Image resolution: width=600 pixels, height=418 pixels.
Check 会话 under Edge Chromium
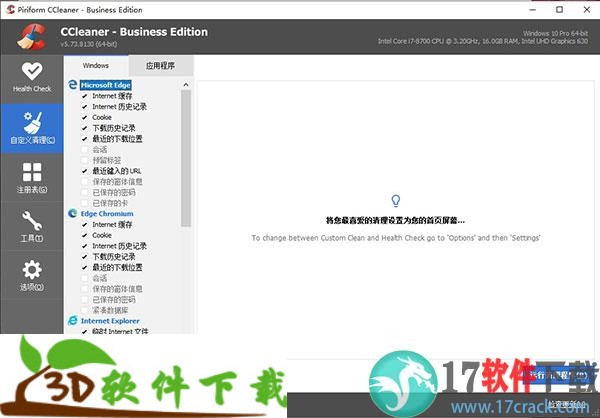[85, 278]
